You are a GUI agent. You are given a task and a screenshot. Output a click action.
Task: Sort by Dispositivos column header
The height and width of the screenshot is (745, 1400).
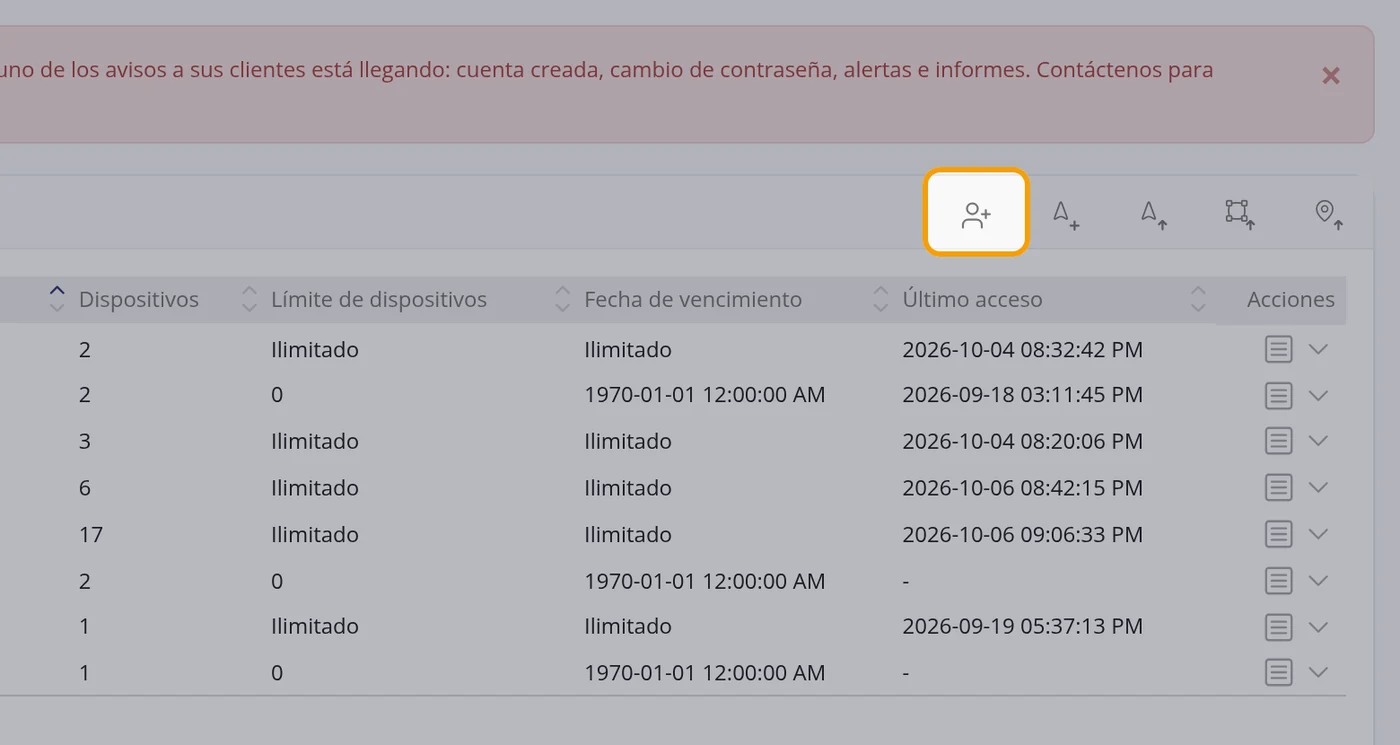coord(138,299)
